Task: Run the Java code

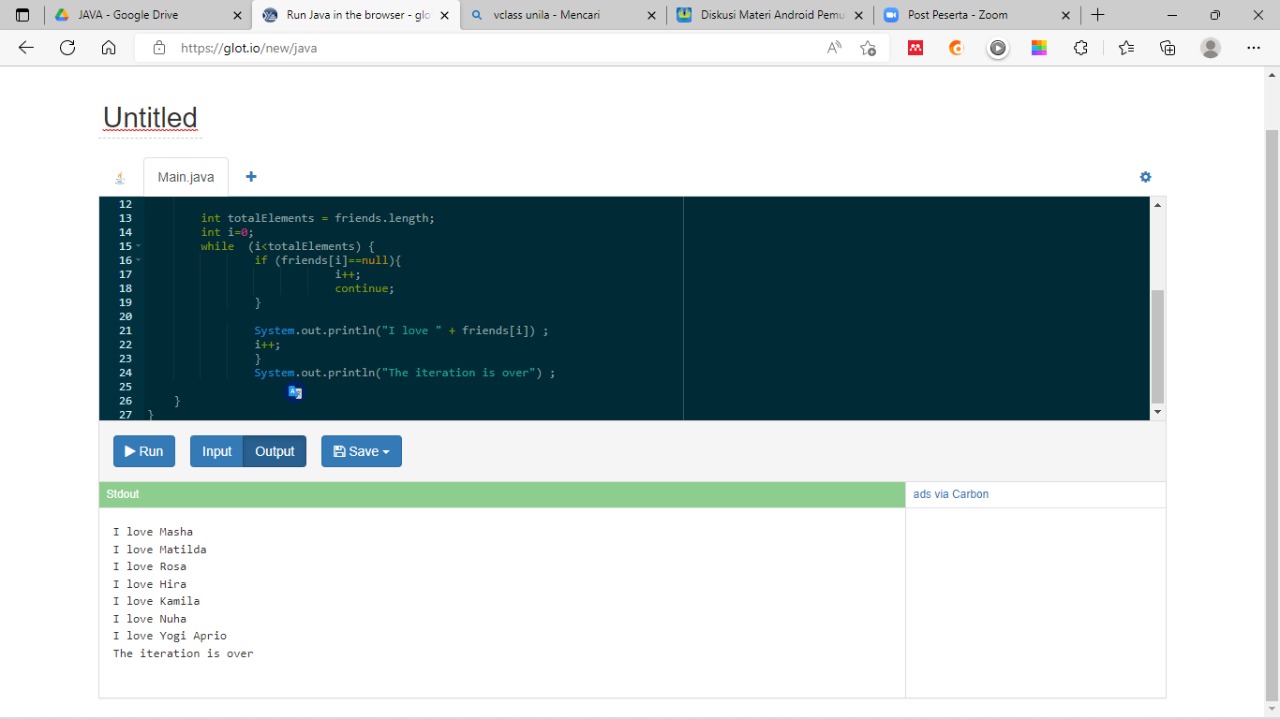Action: [x=144, y=451]
